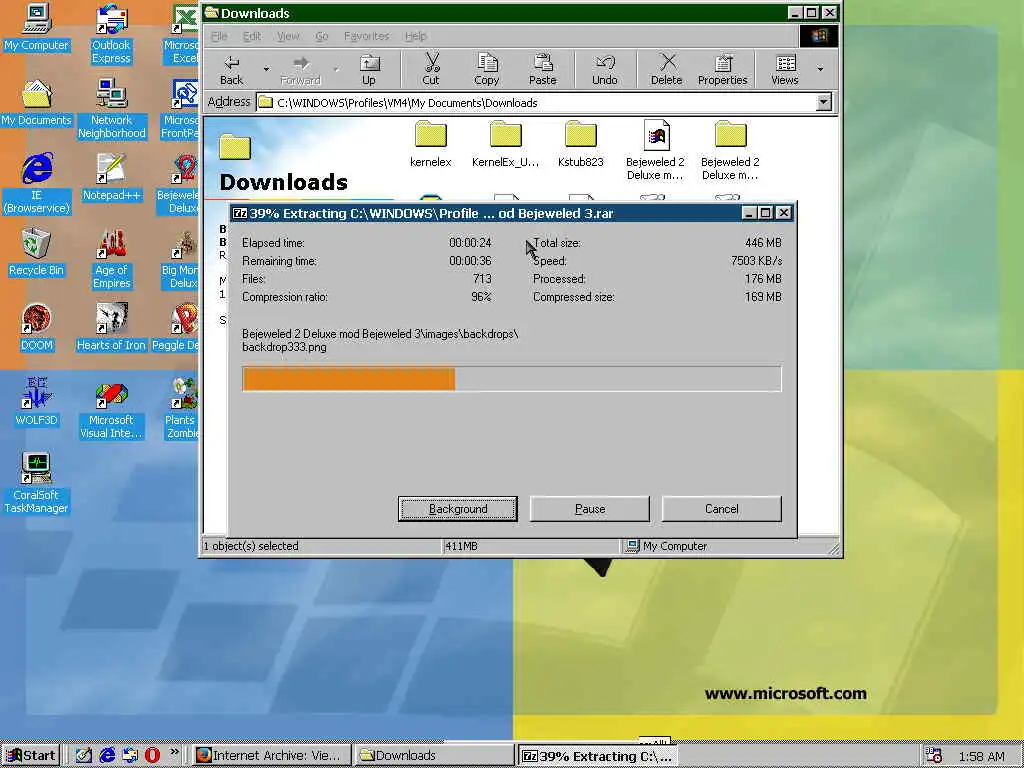Image resolution: width=1024 pixels, height=768 pixels.
Task: Launch Outlook Express from desktop
Action: (111, 34)
